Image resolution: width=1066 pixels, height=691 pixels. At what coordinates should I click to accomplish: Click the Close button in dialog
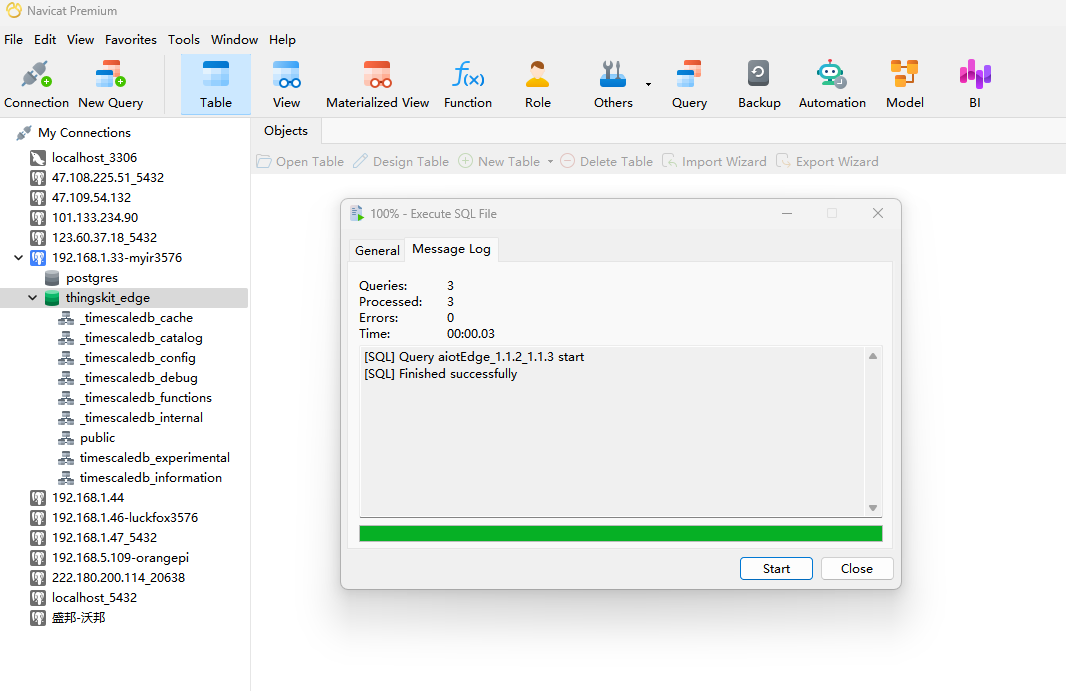coord(857,569)
